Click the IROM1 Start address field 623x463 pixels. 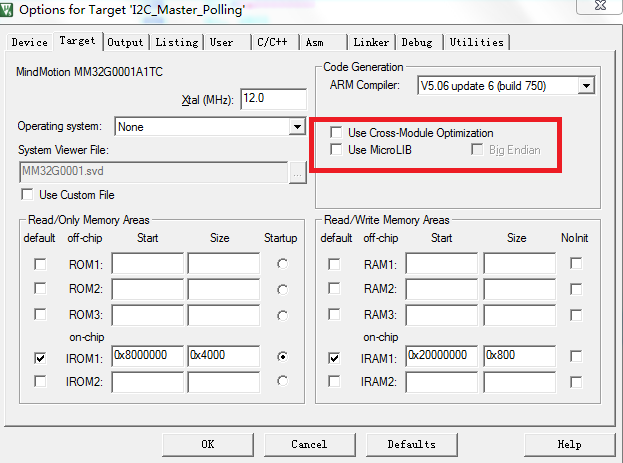click(x=147, y=356)
